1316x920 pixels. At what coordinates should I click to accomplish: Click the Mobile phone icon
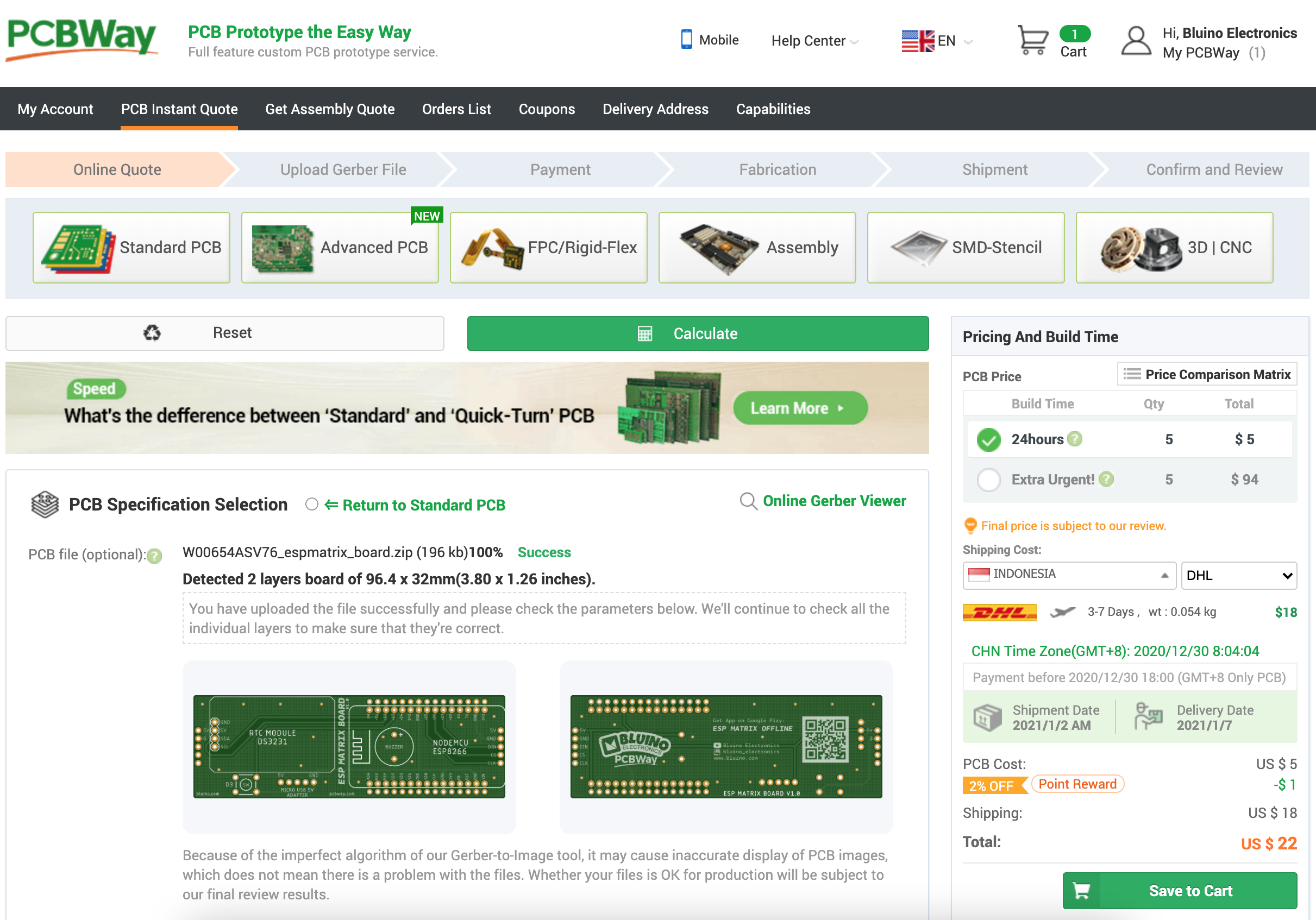click(686, 40)
